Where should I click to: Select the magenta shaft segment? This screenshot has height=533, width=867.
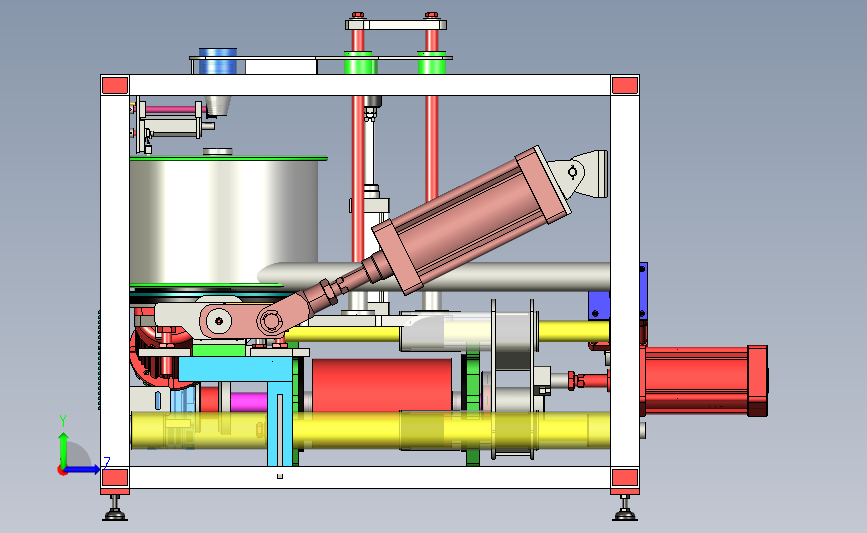click(x=249, y=402)
